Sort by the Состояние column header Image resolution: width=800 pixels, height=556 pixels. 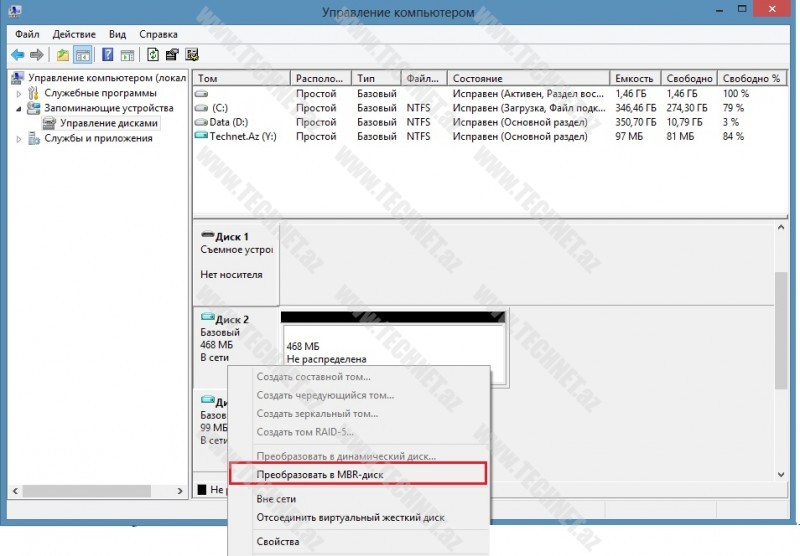click(528, 78)
